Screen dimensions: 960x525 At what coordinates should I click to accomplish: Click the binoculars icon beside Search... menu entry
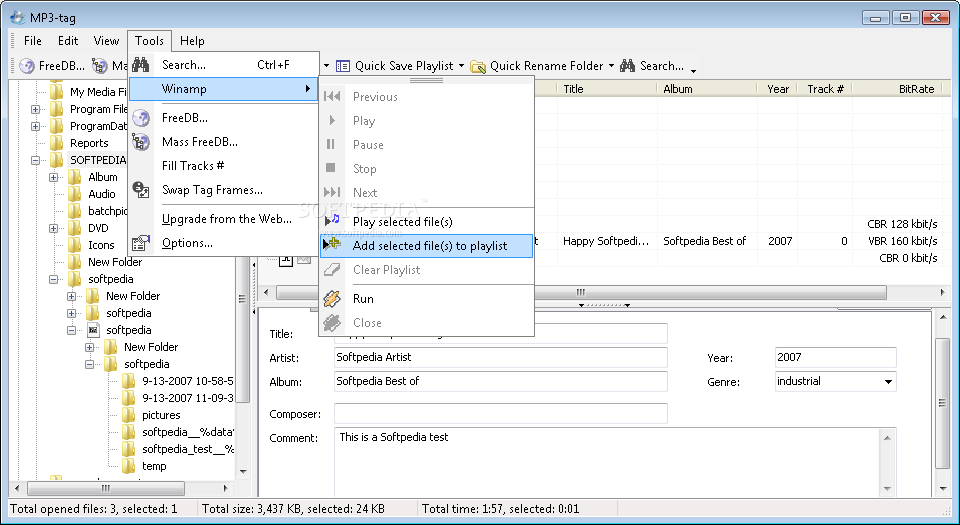click(x=141, y=64)
